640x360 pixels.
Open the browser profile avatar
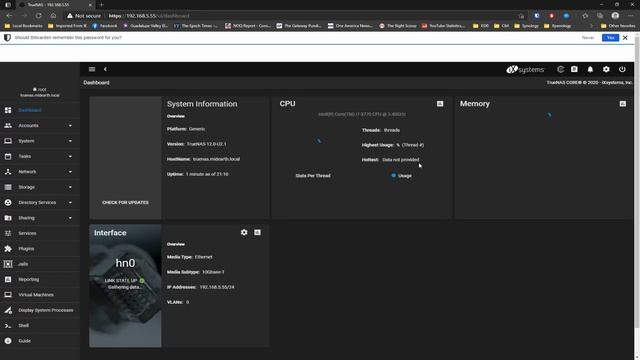pyautogui.click(x=615, y=16)
